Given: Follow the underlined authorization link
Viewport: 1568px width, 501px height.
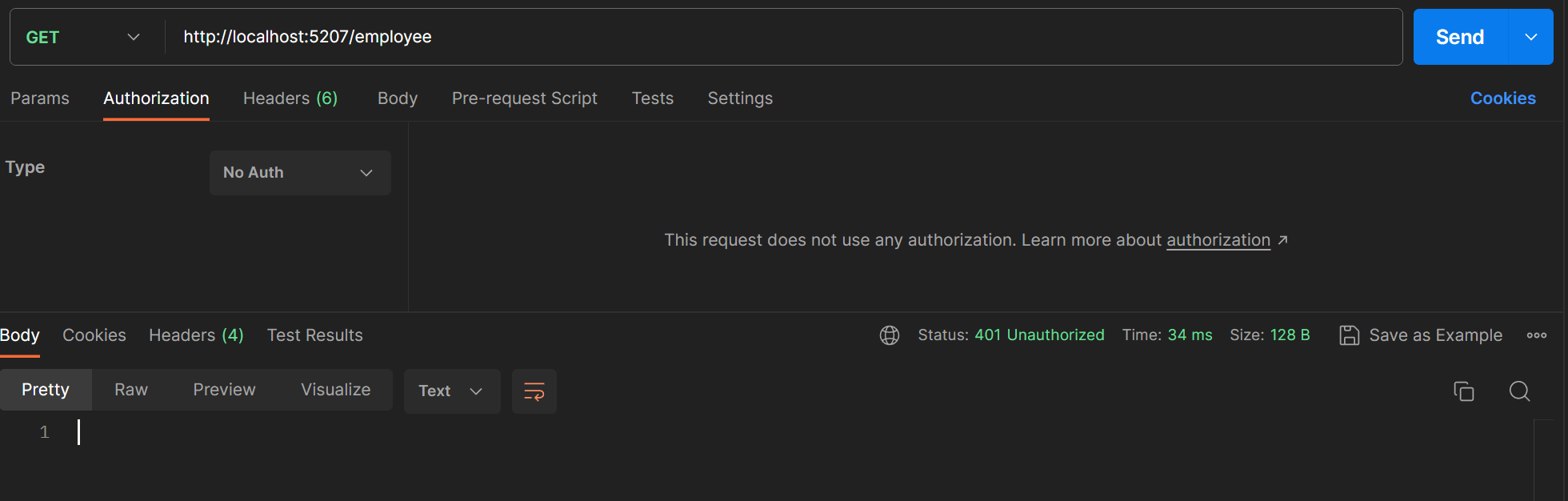Looking at the screenshot, I should [x=1218, y=240].
